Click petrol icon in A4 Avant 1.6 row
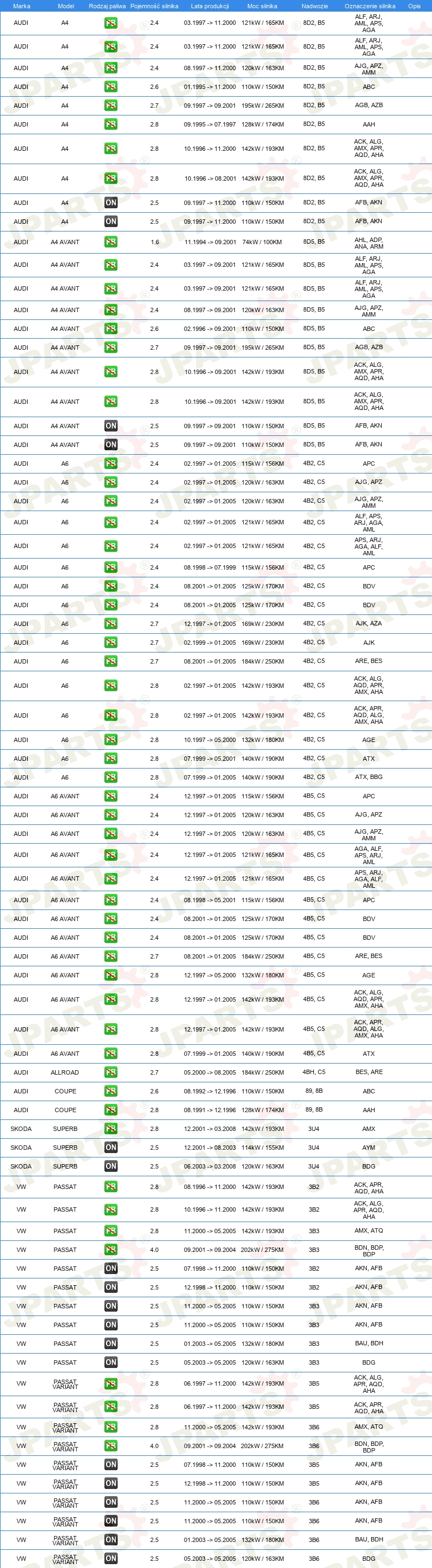The image size is (432, 1568). pyautogui.click(x=110, y=241)
